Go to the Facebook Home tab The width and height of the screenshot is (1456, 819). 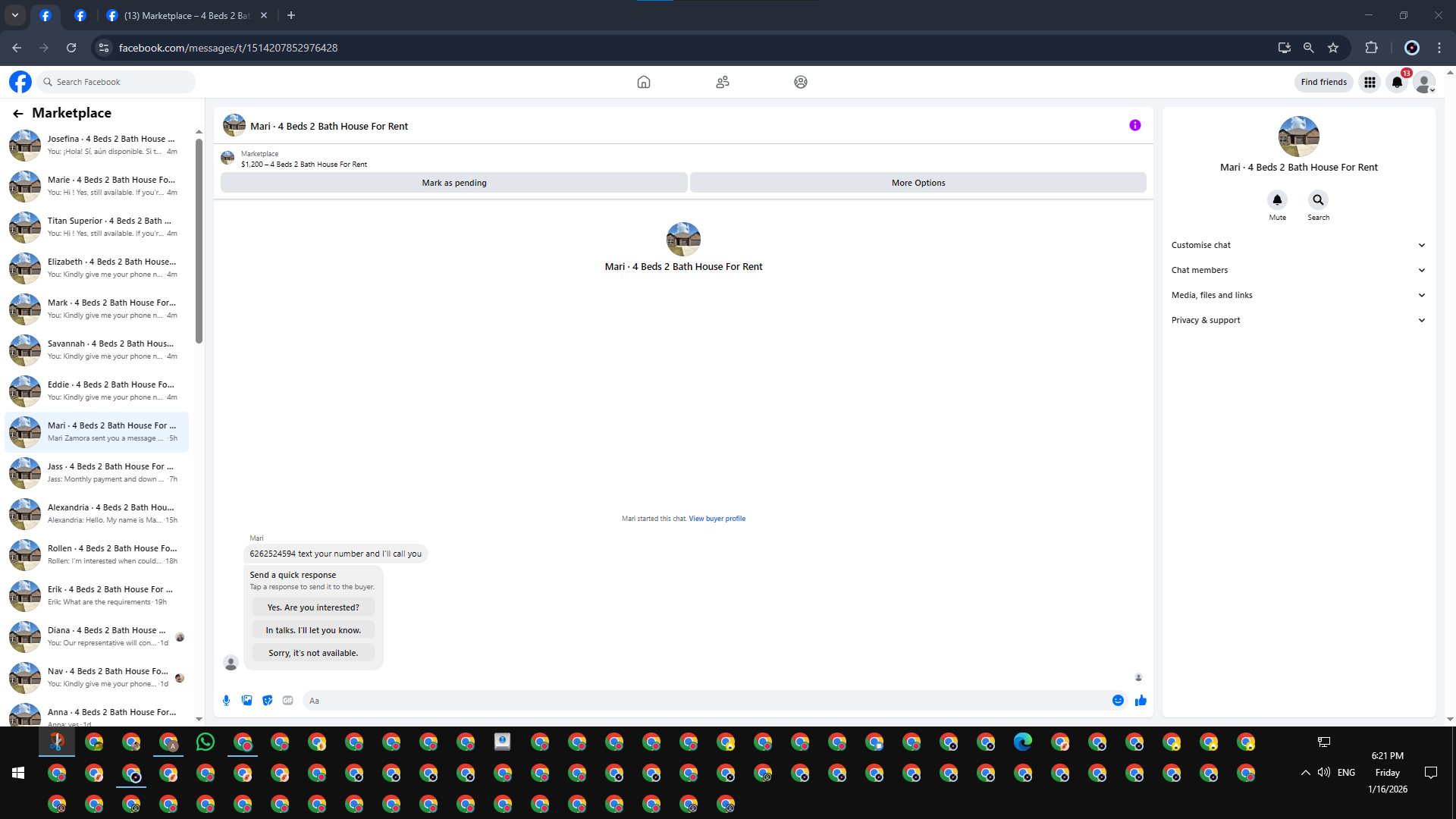643,82
